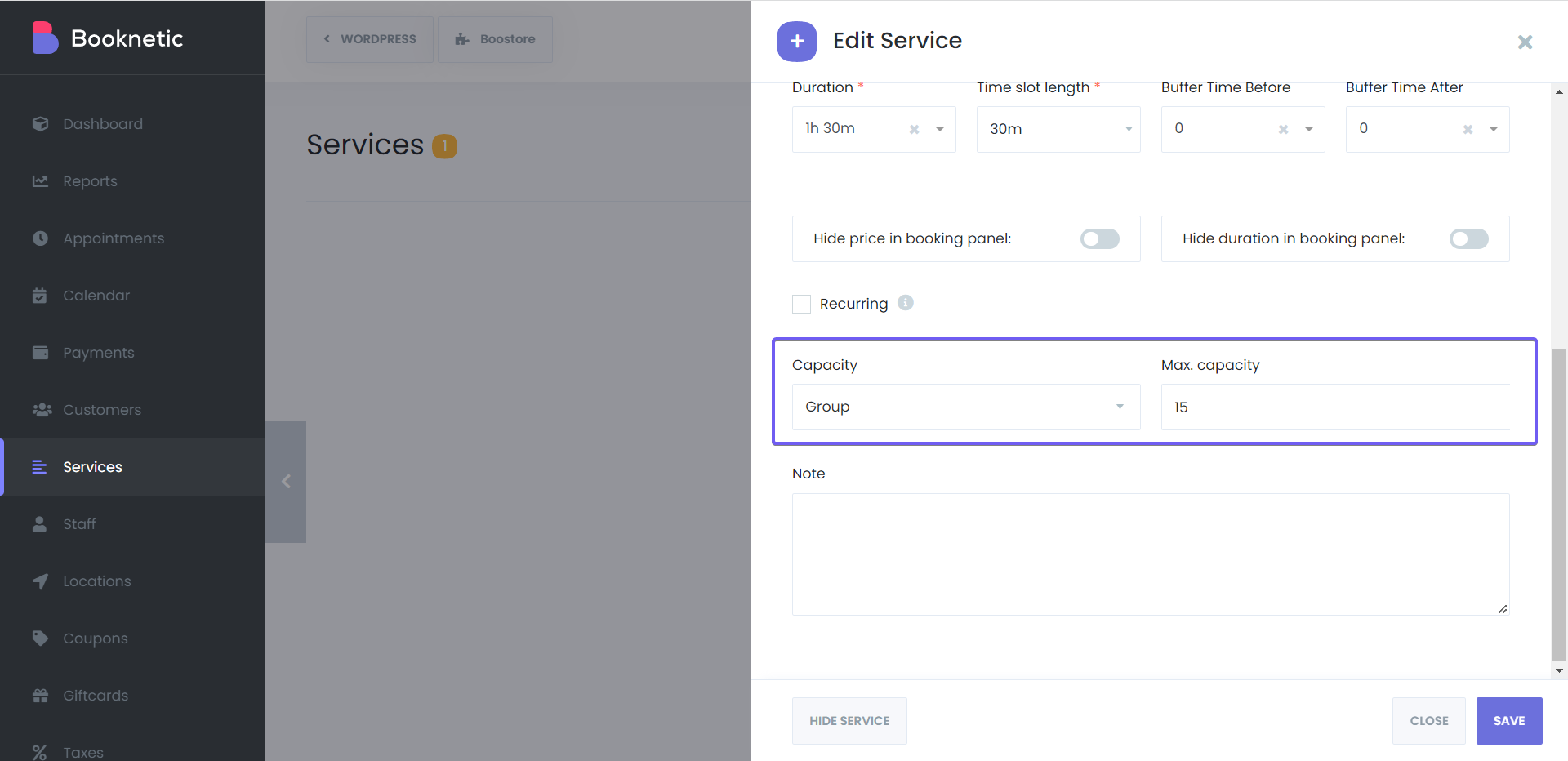Click the Locations arrow icon

pyautogui.click(x=40, y=581)
